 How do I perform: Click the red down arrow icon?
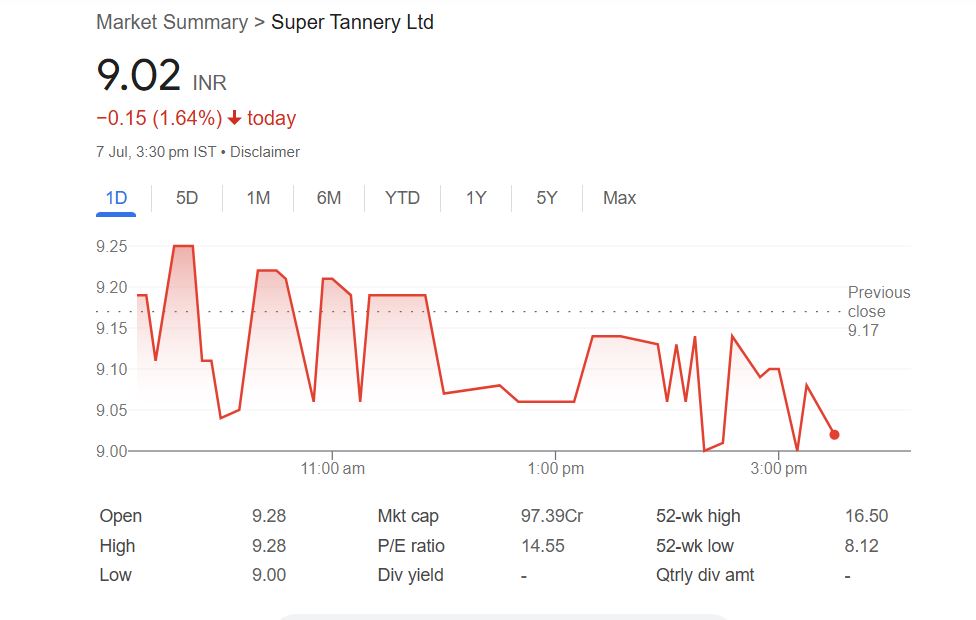coord(235,118)
